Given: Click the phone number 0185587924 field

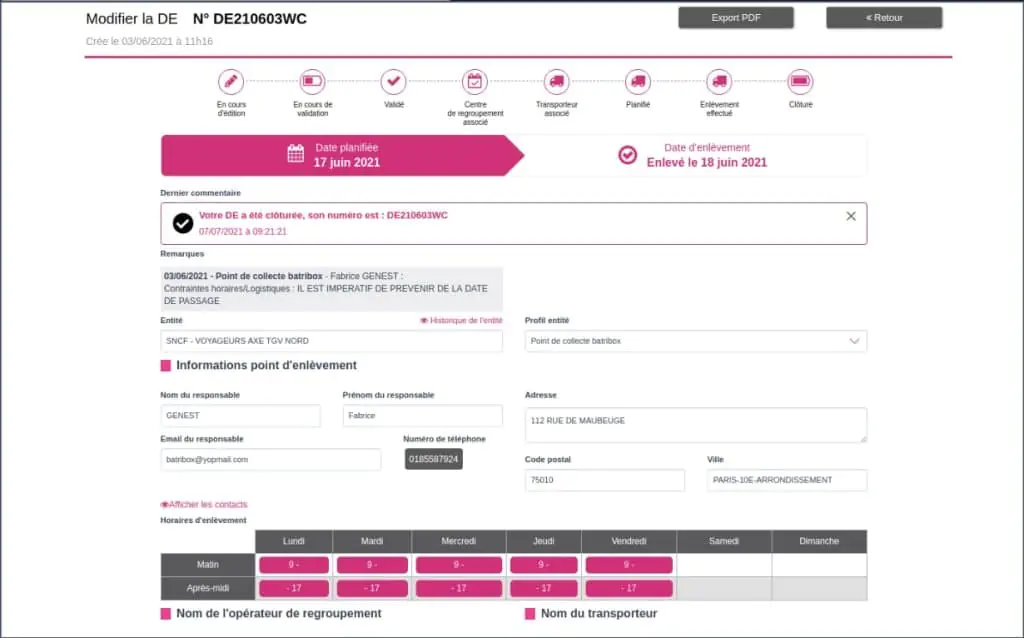Looking at the screenshot, I should click(x=434, y=459).
